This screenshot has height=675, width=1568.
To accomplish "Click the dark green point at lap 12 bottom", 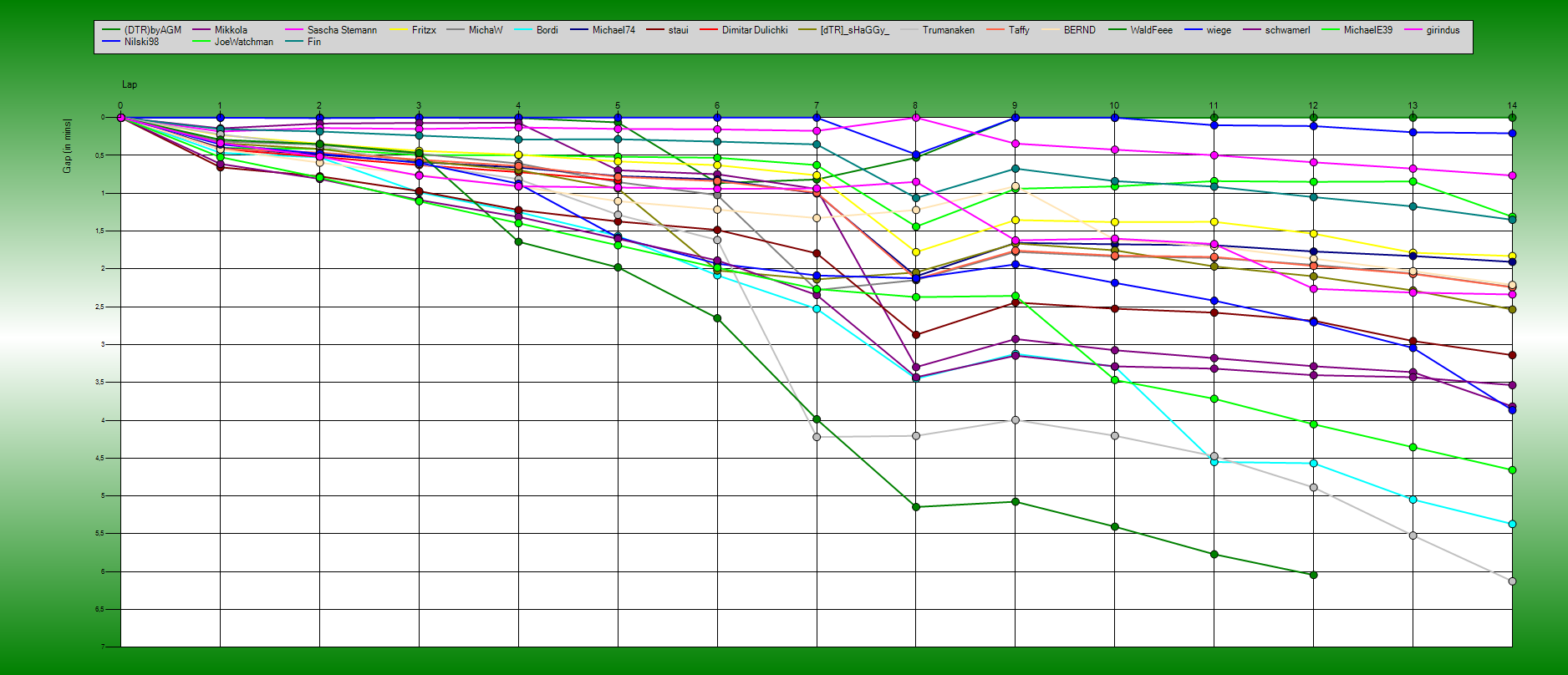I will point(1313,575).
